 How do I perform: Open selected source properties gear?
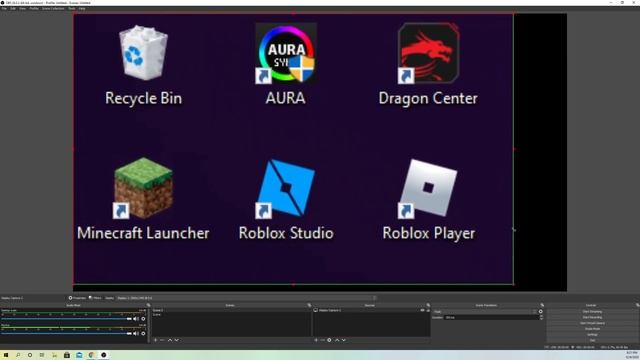(329, 340)
